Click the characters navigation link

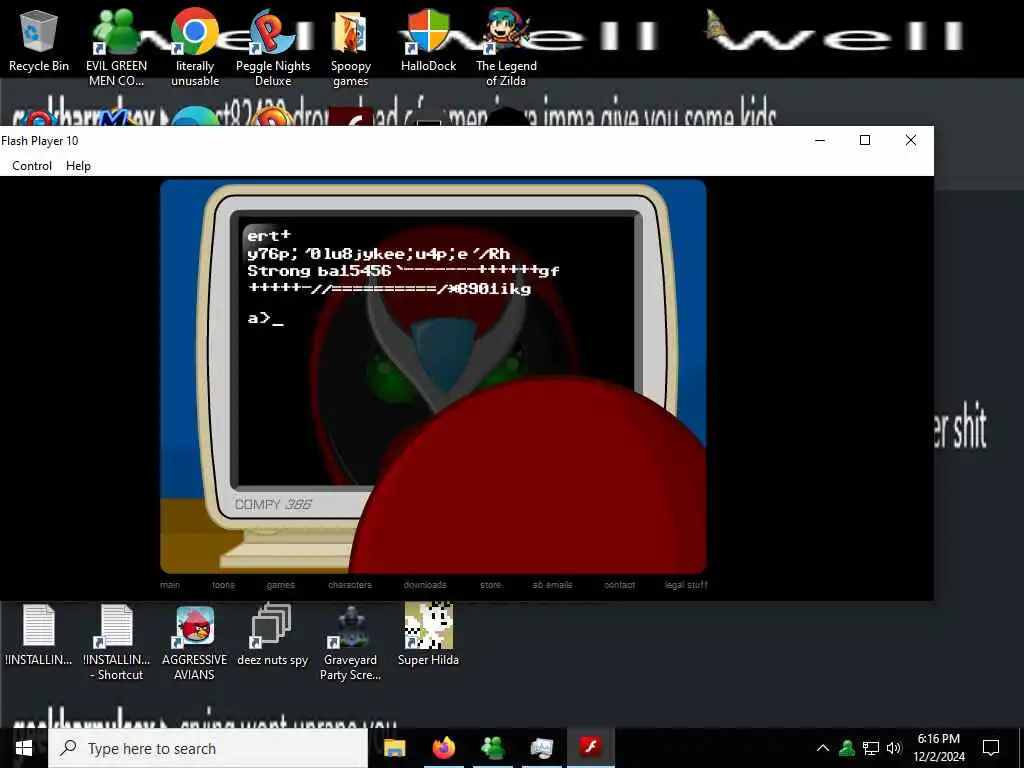point(350,584)
